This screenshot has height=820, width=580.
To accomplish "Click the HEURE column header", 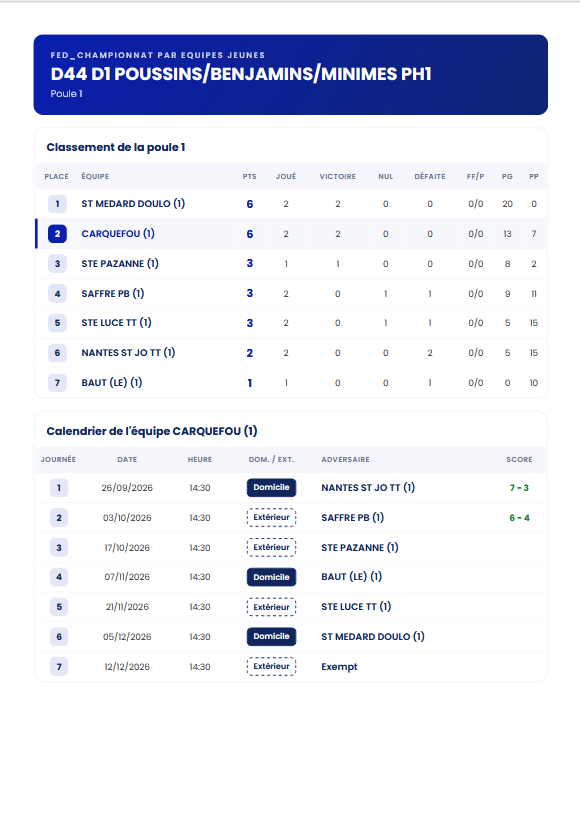I will tap(200, 459).
